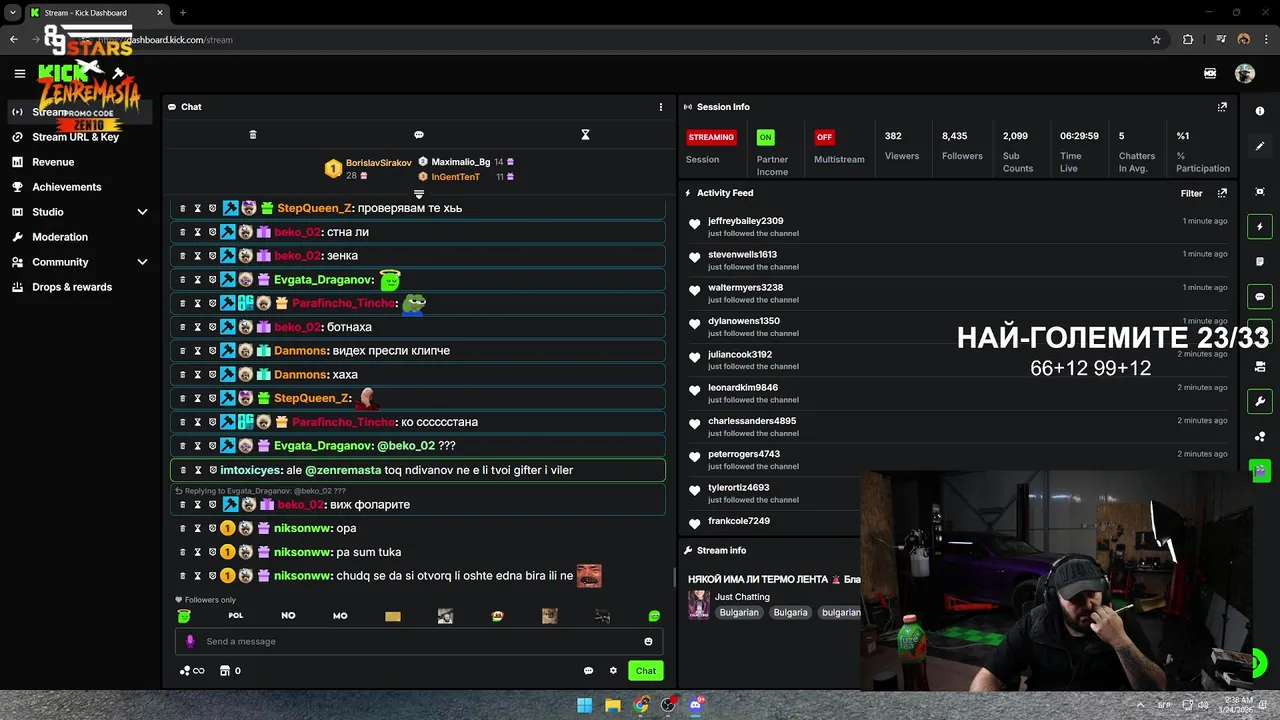This screenshot has width=1280, height=720.
Task: Click the camera icon next to profile avatar
Action: point(1210,73)
